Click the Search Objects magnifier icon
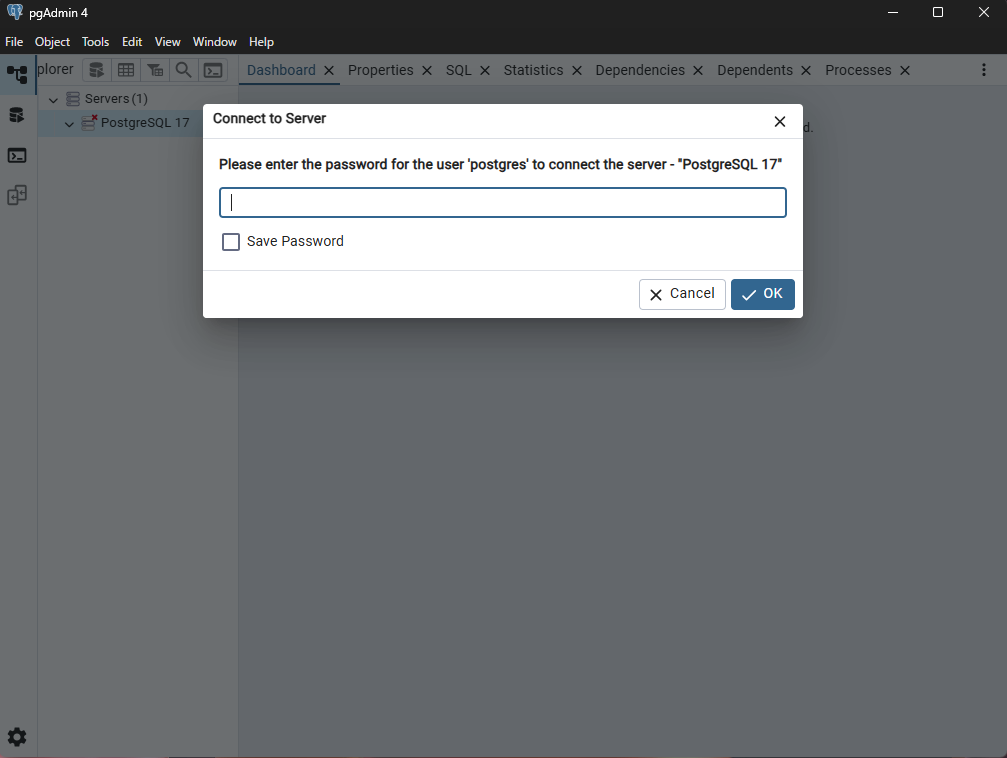The height and width of the screenshot is (758, 1007). pyautogui.click(x=184, y=70)
